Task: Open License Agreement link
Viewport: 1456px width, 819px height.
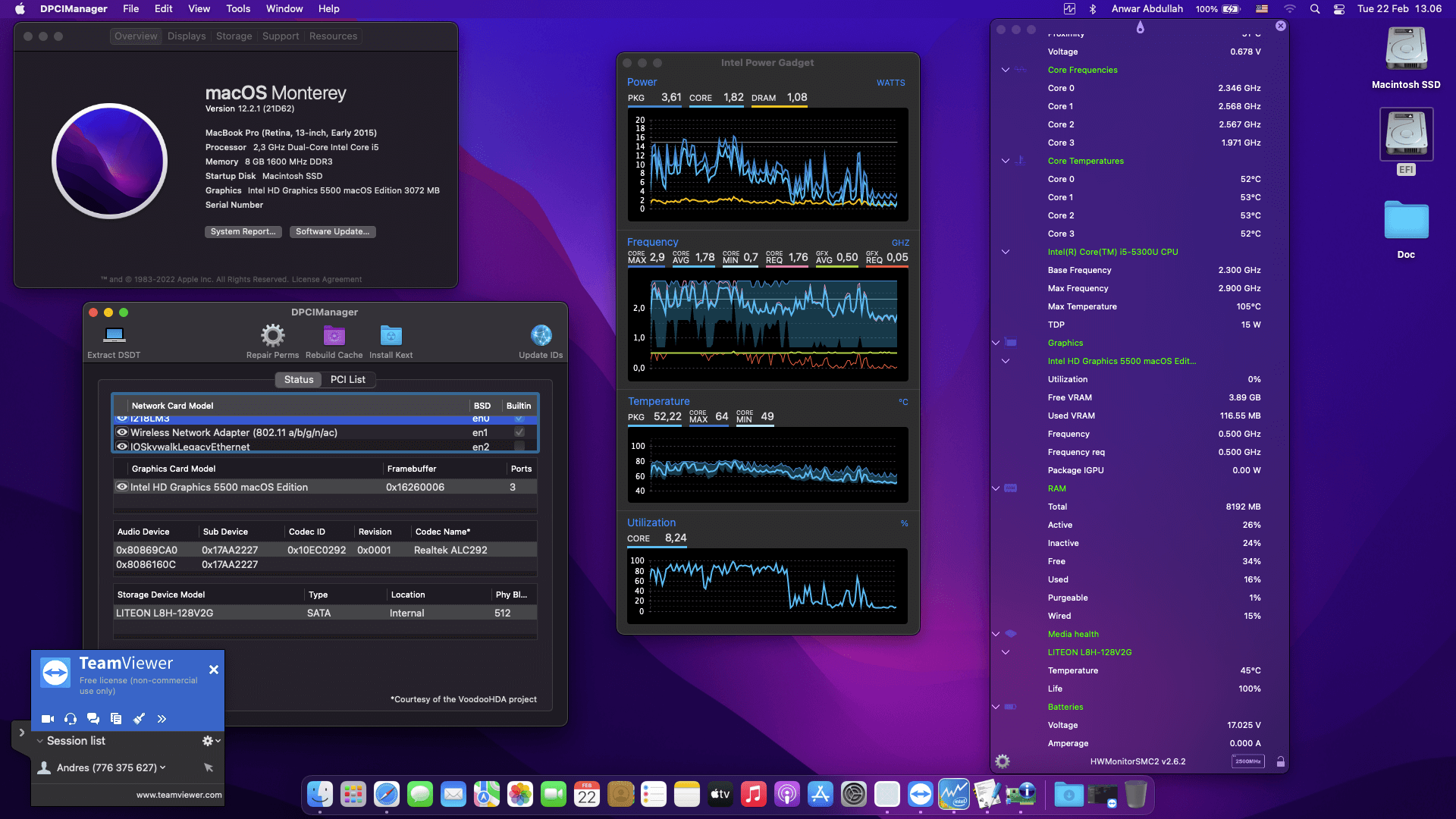Action: (327, 279)
